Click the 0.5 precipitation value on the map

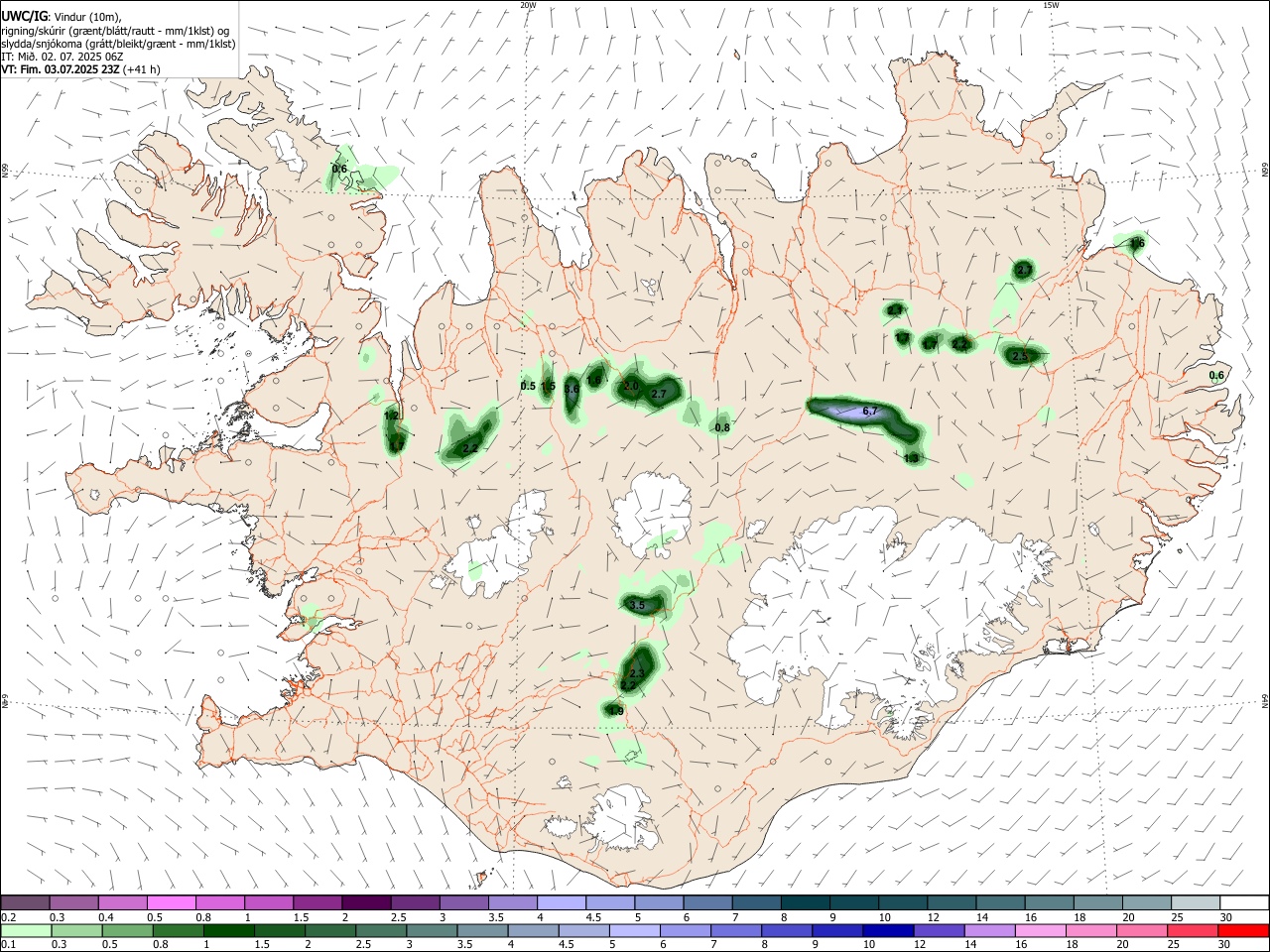point(528,386)
